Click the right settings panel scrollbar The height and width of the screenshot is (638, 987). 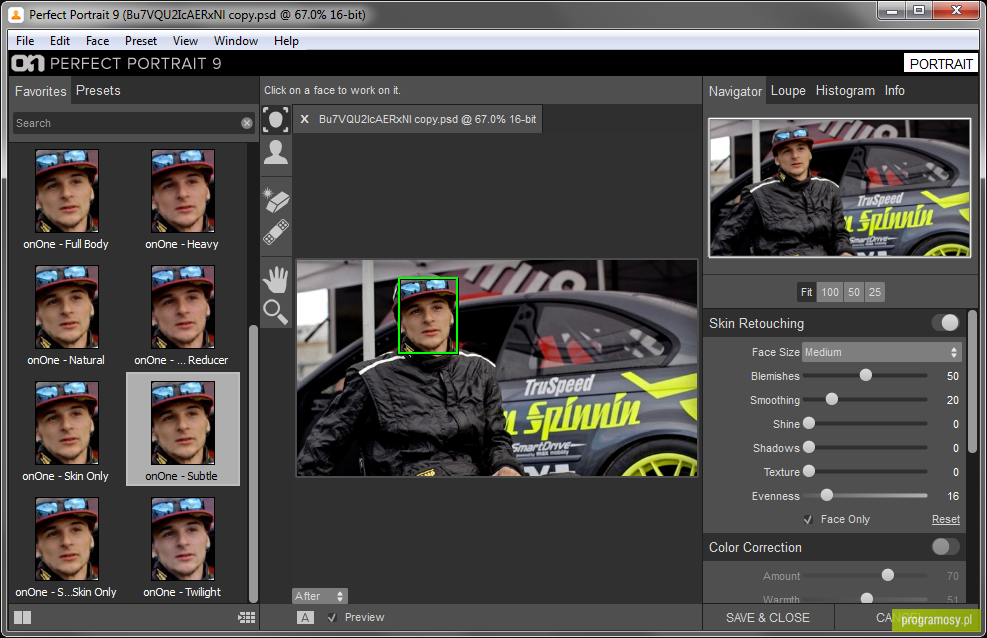point(973,381)
